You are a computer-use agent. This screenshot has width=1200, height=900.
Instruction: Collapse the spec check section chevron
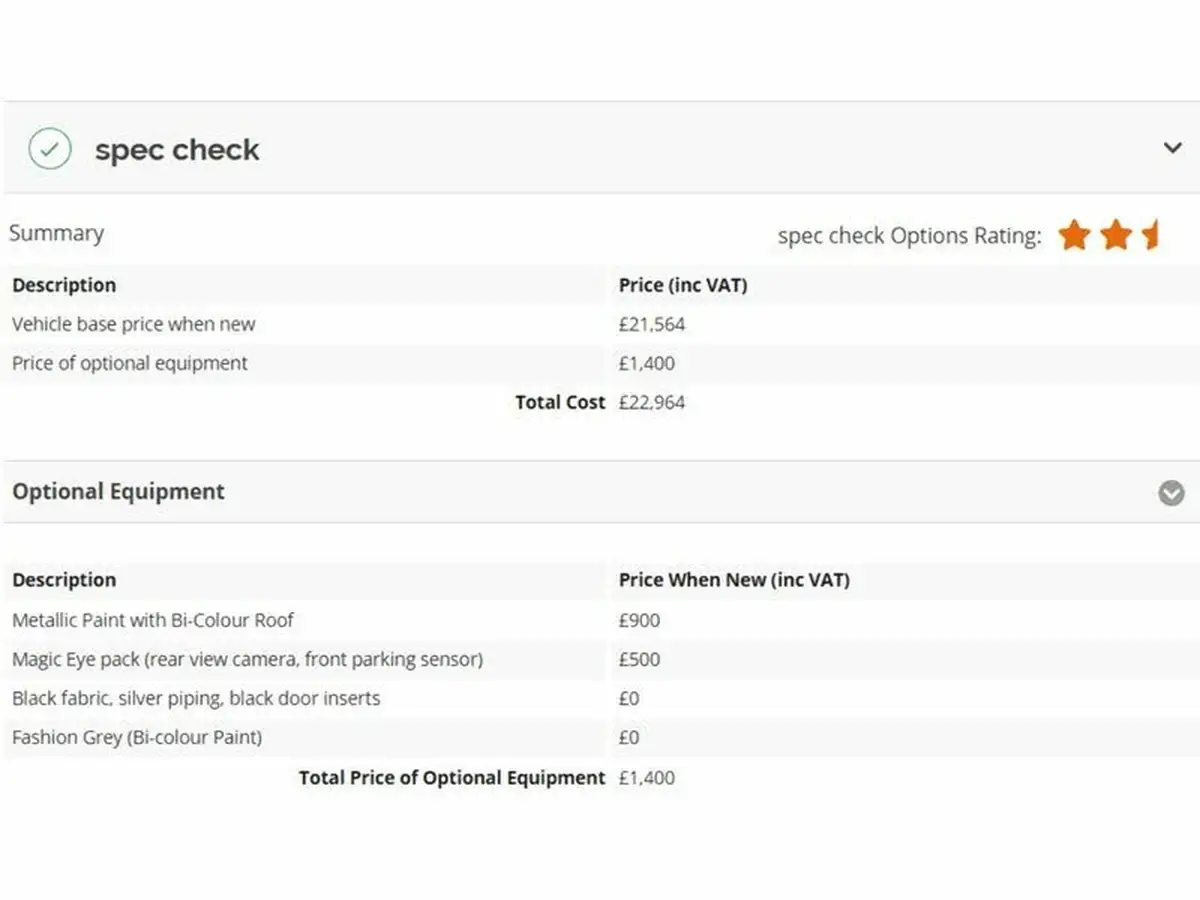(x=1172, y=148)
